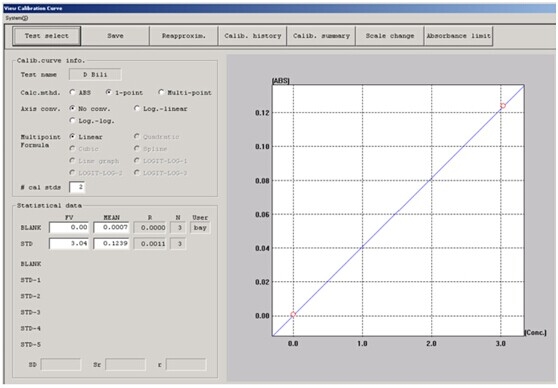Select 1-point calculation method

coord(109,93)
